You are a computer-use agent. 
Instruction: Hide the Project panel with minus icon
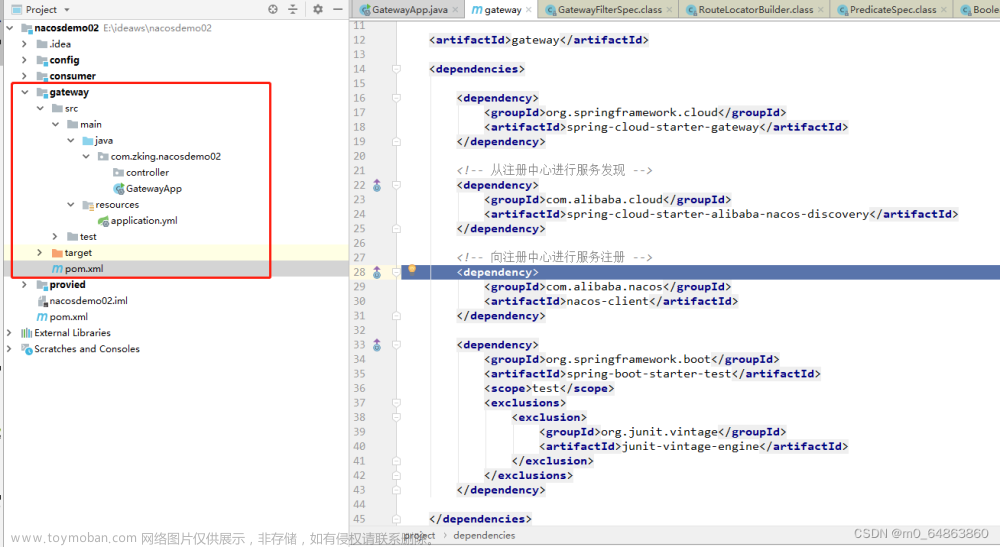[338, 9]
